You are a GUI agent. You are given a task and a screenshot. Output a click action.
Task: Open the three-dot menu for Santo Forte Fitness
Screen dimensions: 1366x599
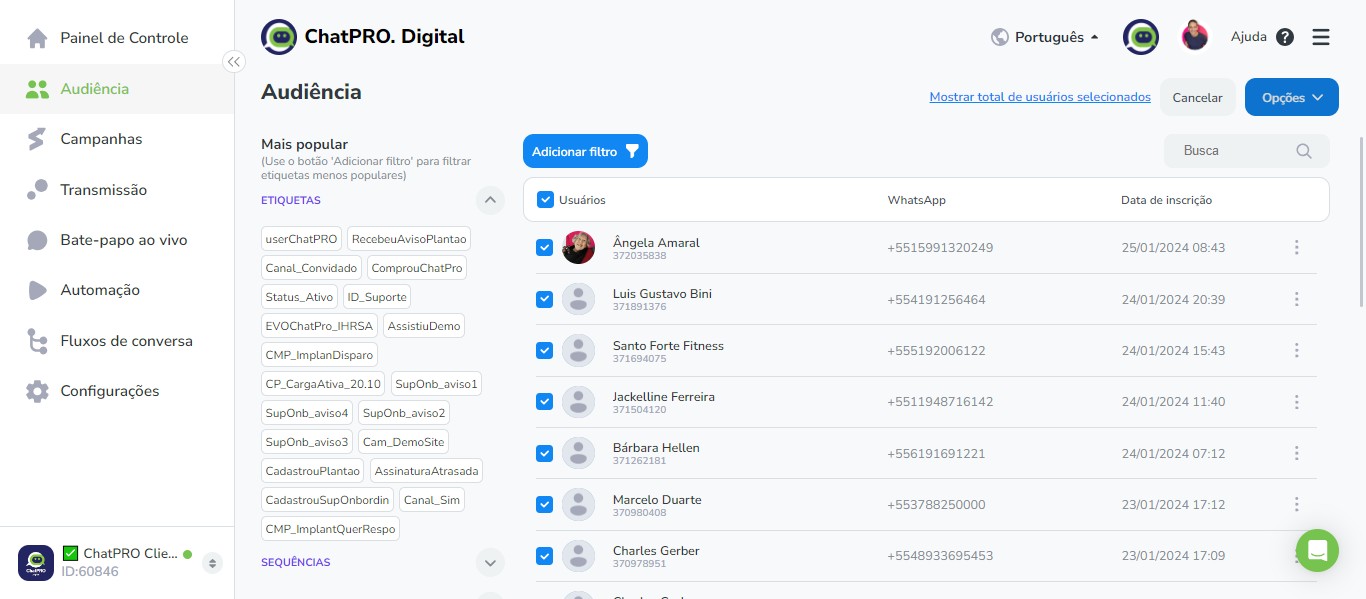(x=1296, y=350)
